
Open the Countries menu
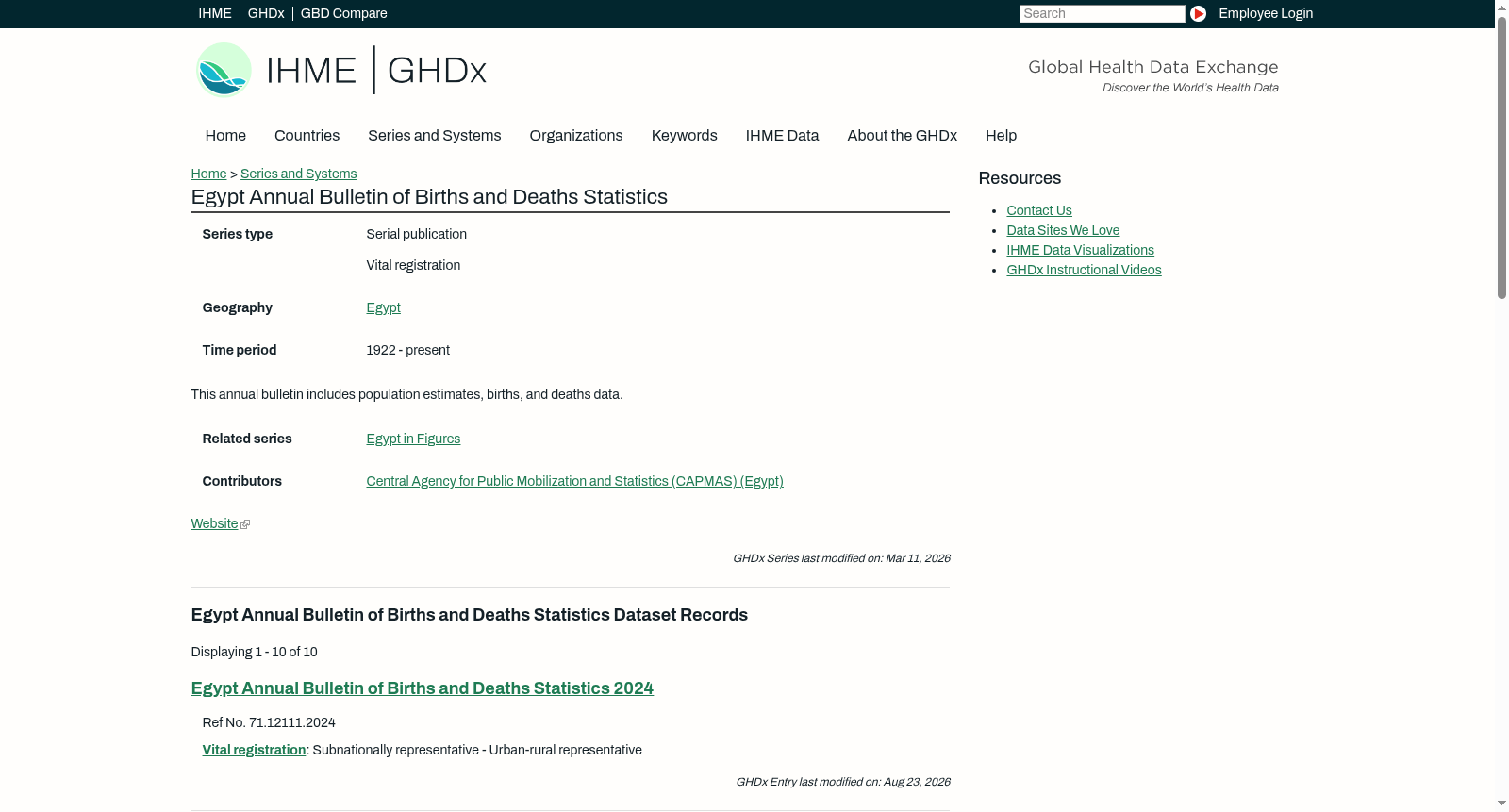pyautogui.click(x=307, y=135)
